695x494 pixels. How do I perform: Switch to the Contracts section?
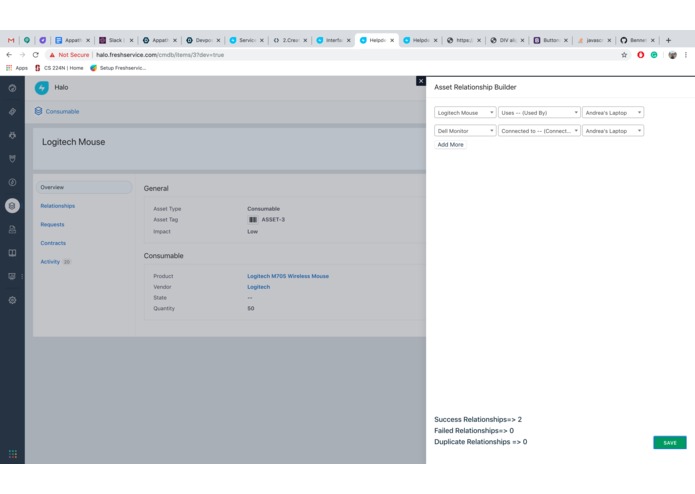pyautogui.click(x=53, y=243)
